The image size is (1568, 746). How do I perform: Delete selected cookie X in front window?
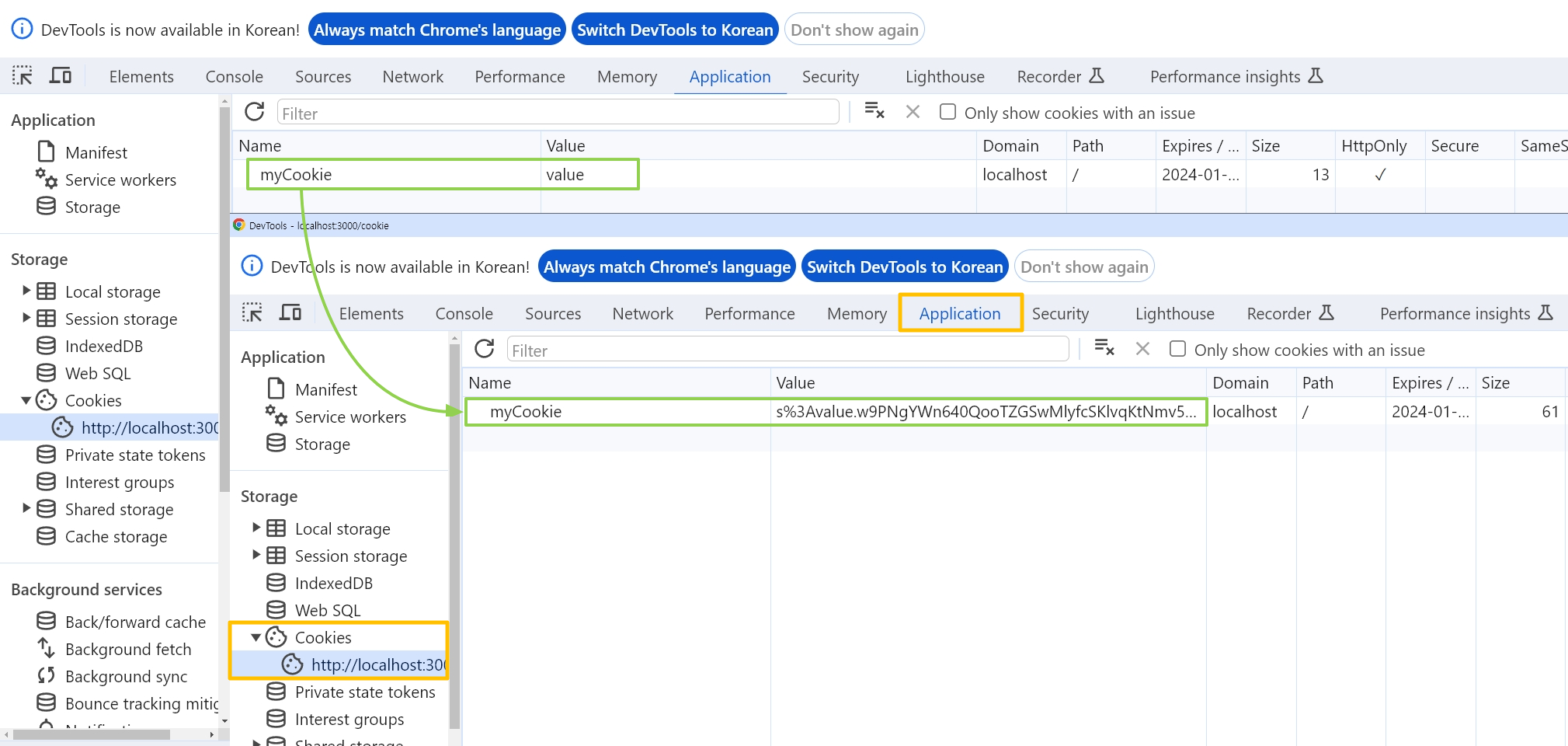pos(1142,349)
